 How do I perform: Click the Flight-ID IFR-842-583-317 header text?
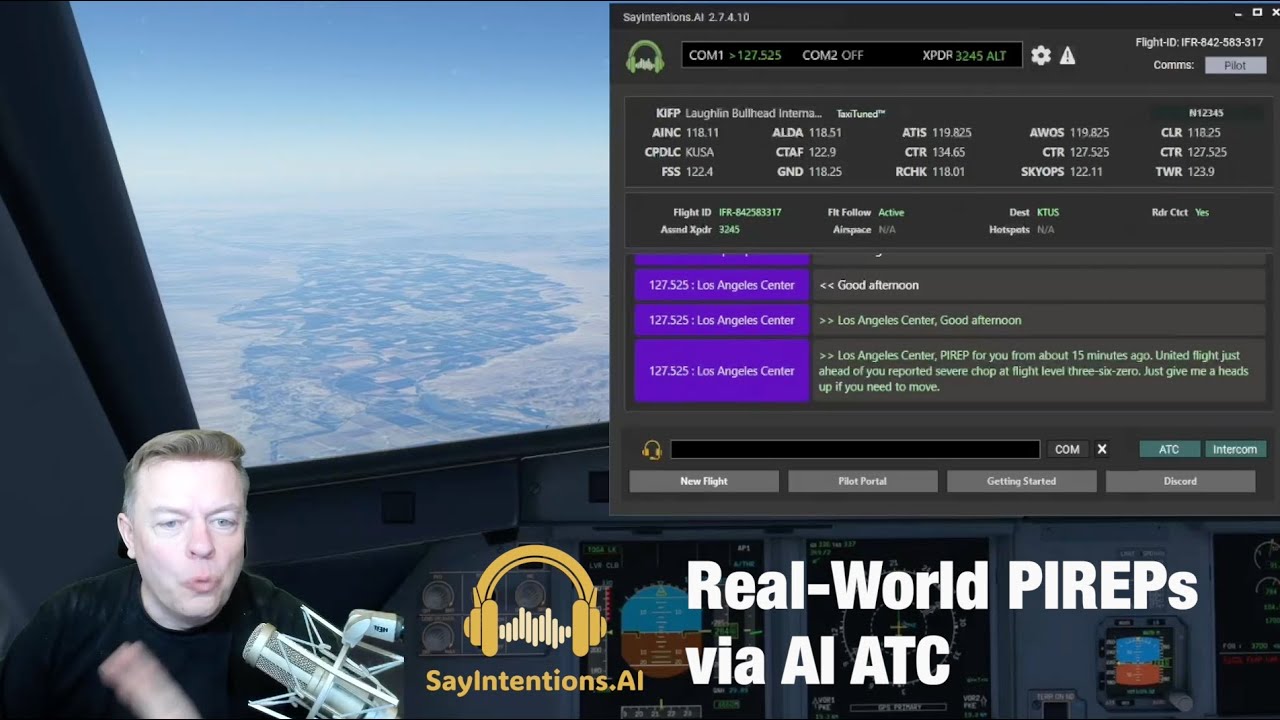click(x=1199, y=43)
